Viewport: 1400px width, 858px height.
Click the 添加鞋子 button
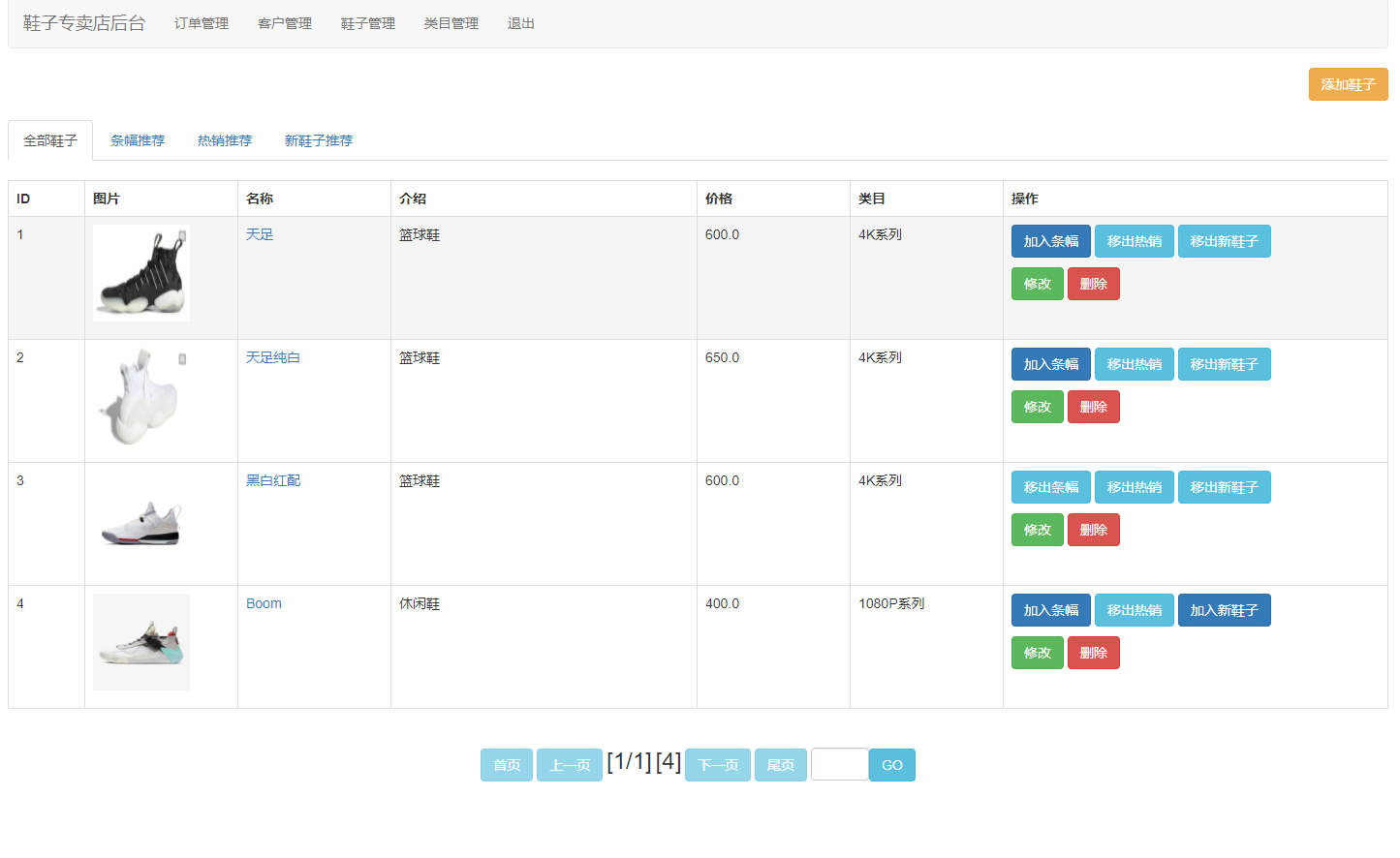pos(1348,84)
